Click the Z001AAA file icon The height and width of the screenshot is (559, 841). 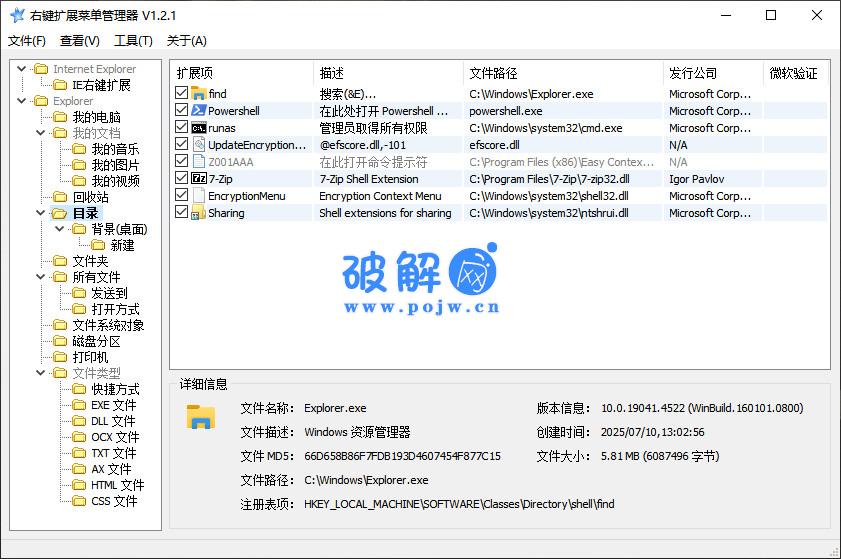[199, 161]
